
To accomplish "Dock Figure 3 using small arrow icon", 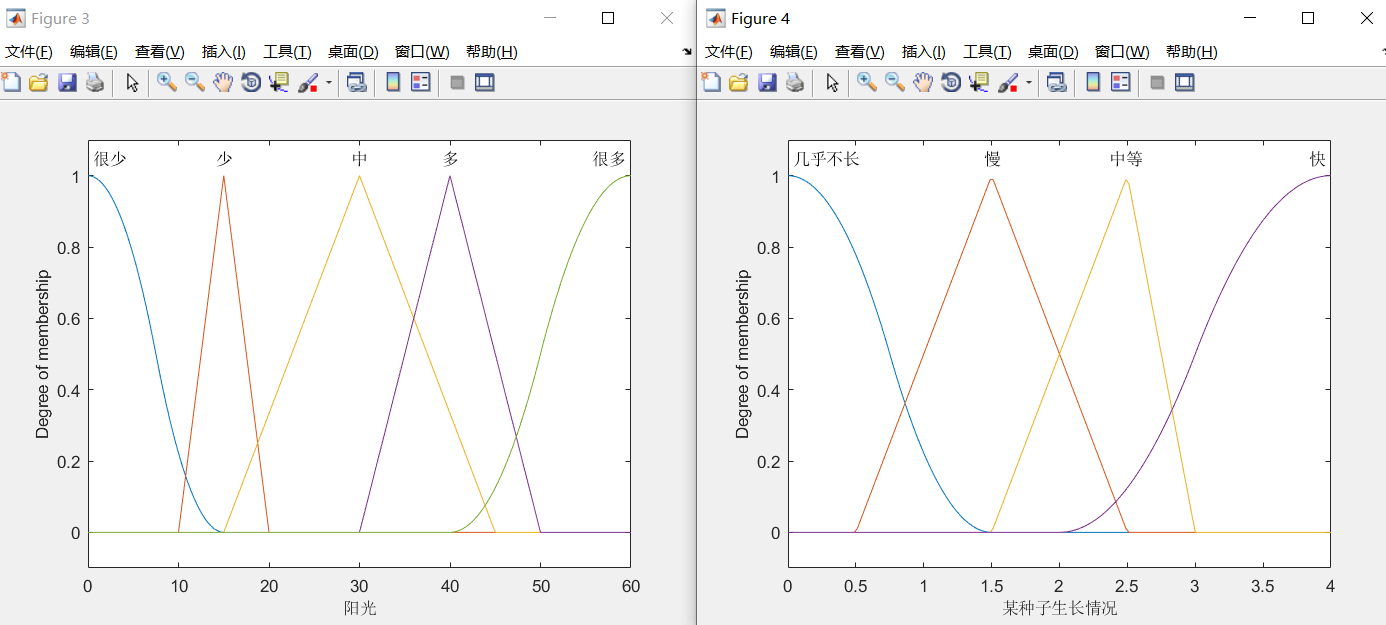I will [x=687, y=51].
